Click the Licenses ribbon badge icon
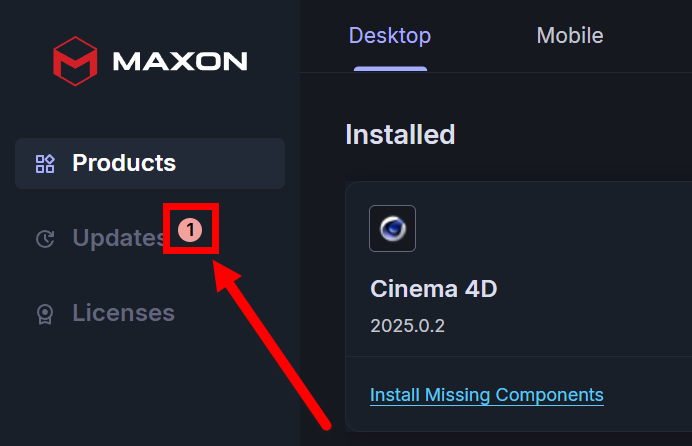The image size is (692, 446). 45,313
